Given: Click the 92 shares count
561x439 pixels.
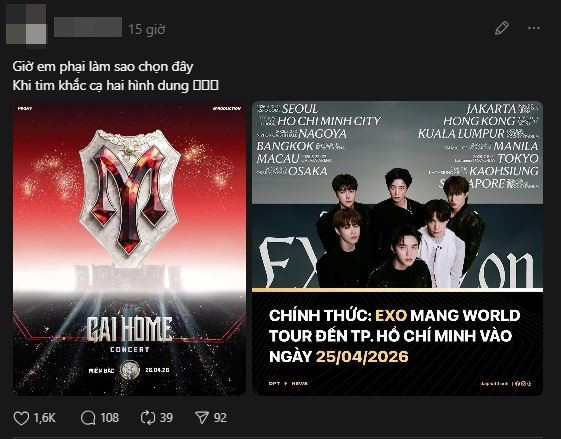Looking at the screenshot, I should tap(220, 418).
